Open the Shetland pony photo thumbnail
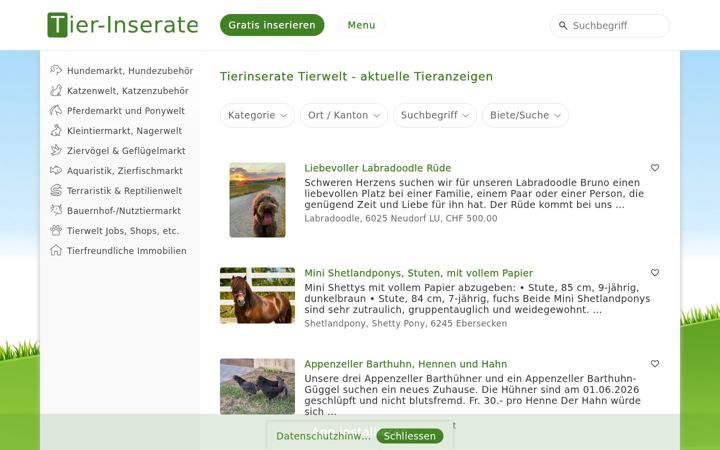This screenshot has height=450, width=720. coord(257,296)
